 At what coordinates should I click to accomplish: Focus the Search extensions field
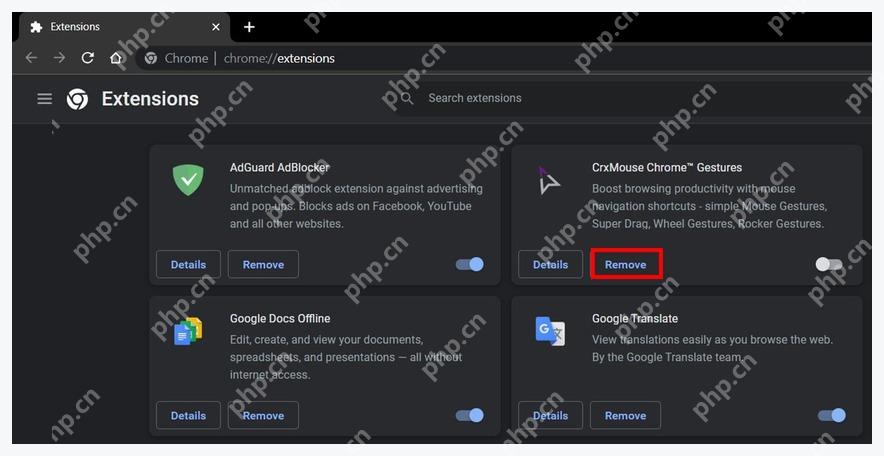click(x=631, y=99)
